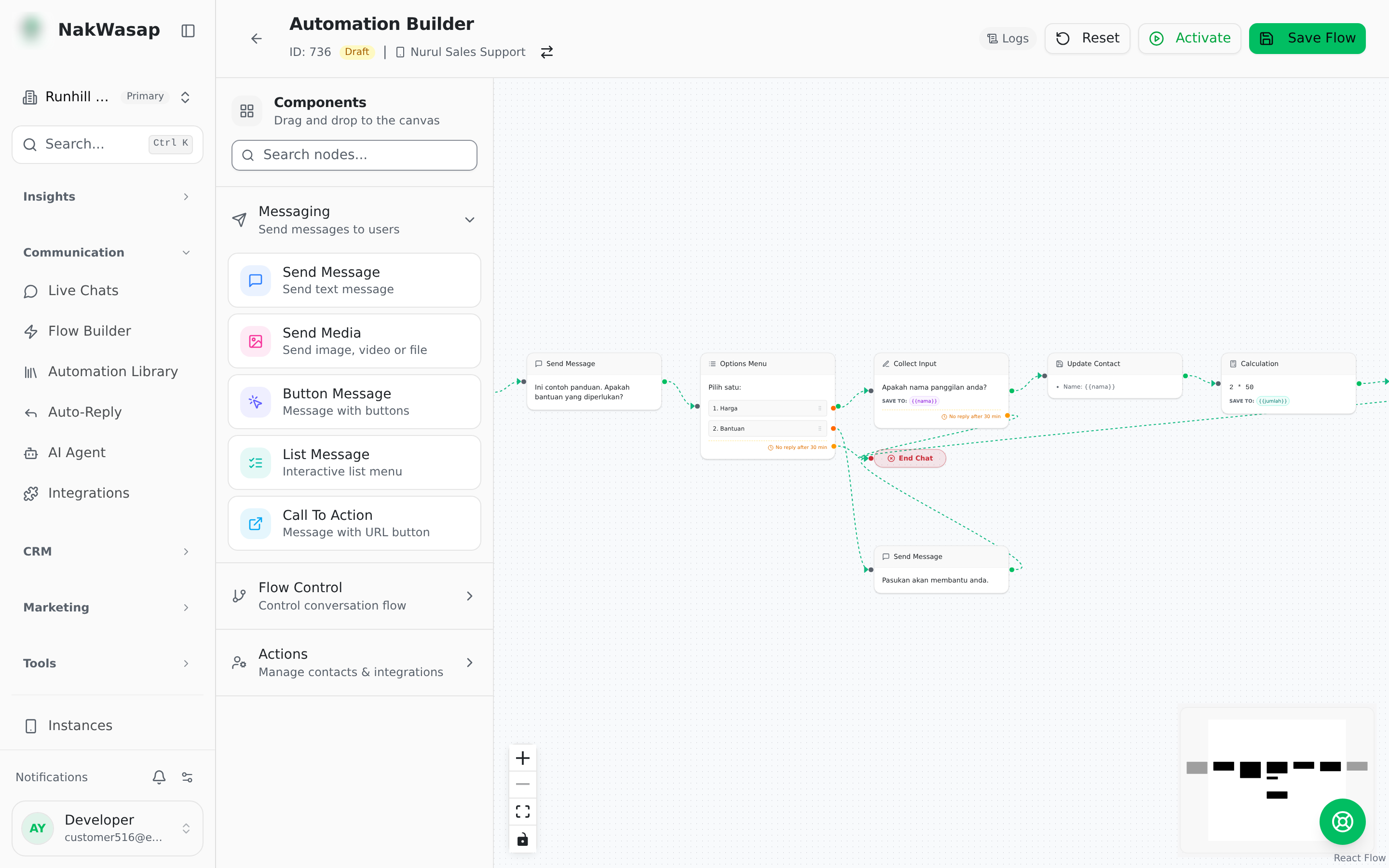This screenshot has width=1389, height=868.
Task: Open AI Agent page
Action: pos(108,453)
